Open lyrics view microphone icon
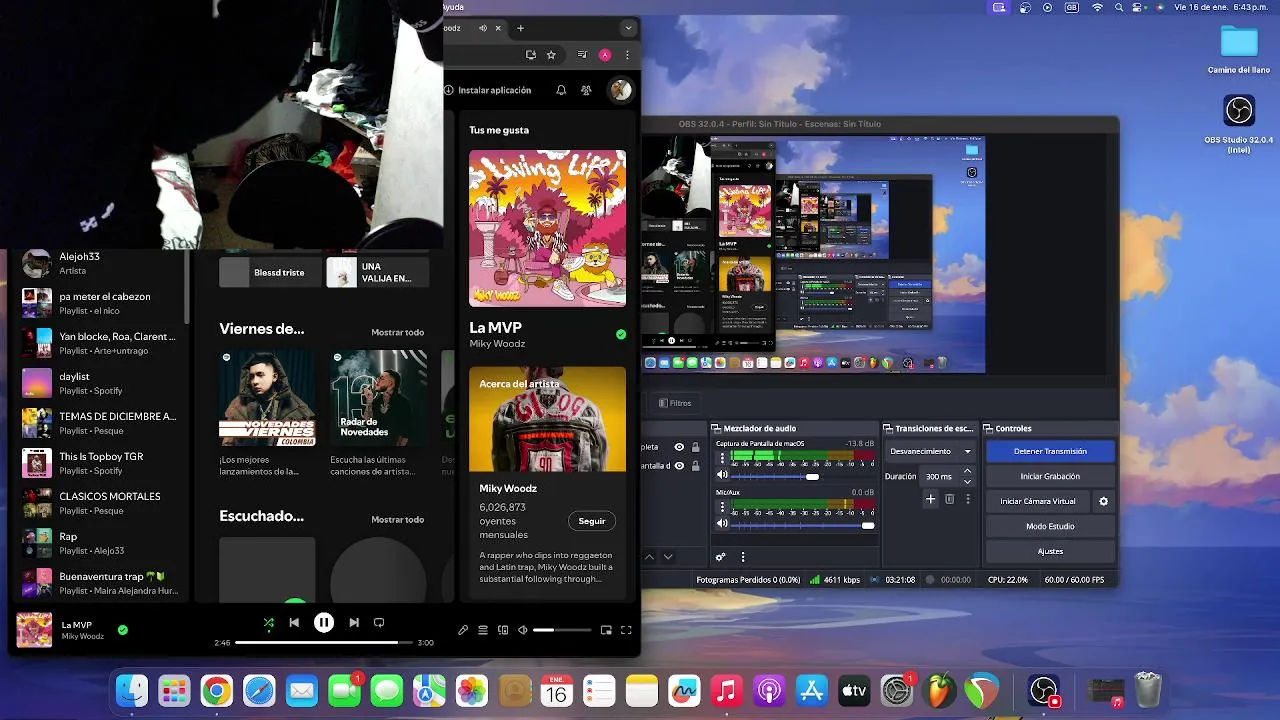The height and width of the screenshot is (720, 1280). (x=463, y=630)
